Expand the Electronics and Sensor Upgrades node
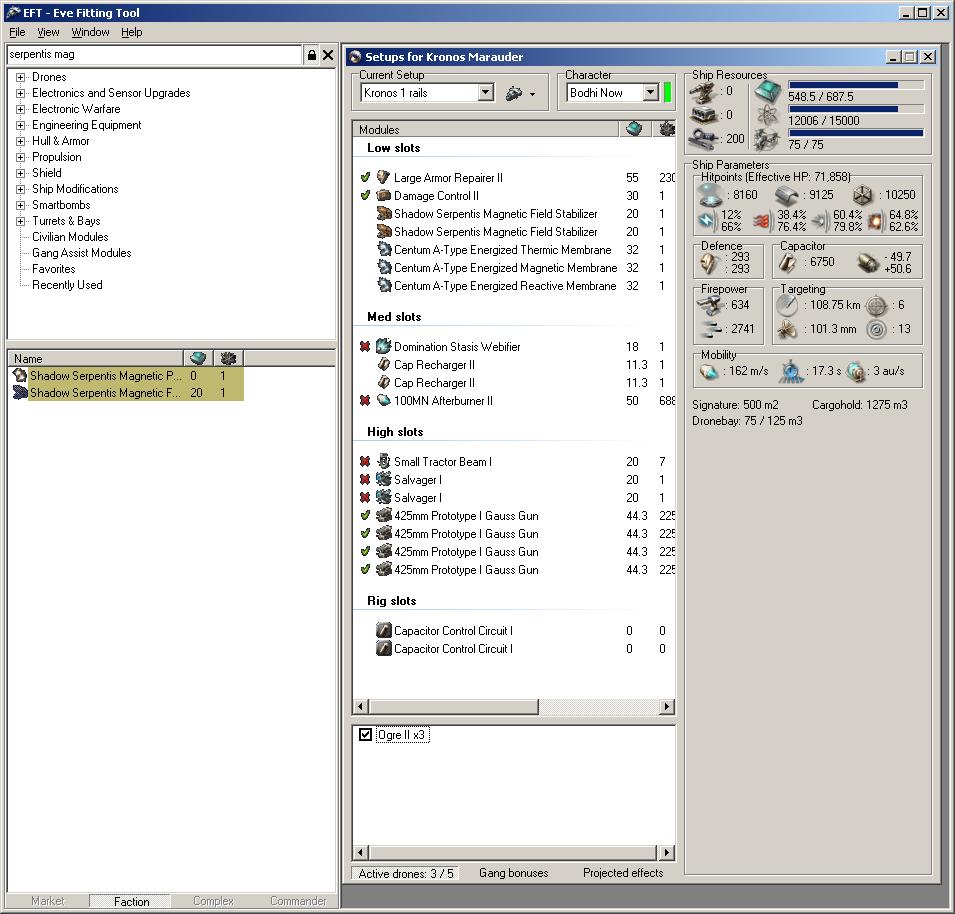This screenshot has width=955, height=914. click(x=20, y=93)
